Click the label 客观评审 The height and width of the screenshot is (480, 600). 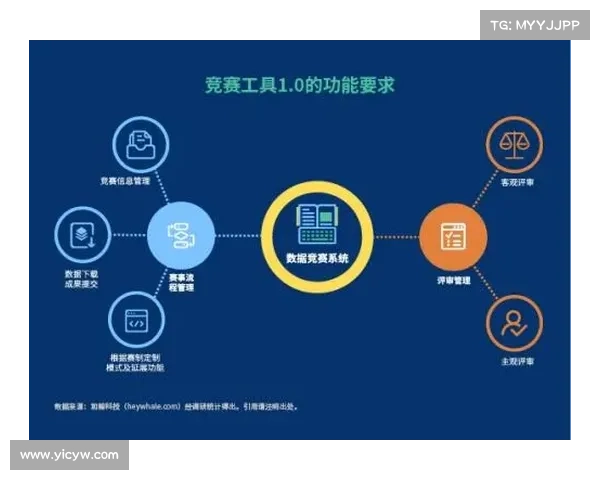coord(517,183)
